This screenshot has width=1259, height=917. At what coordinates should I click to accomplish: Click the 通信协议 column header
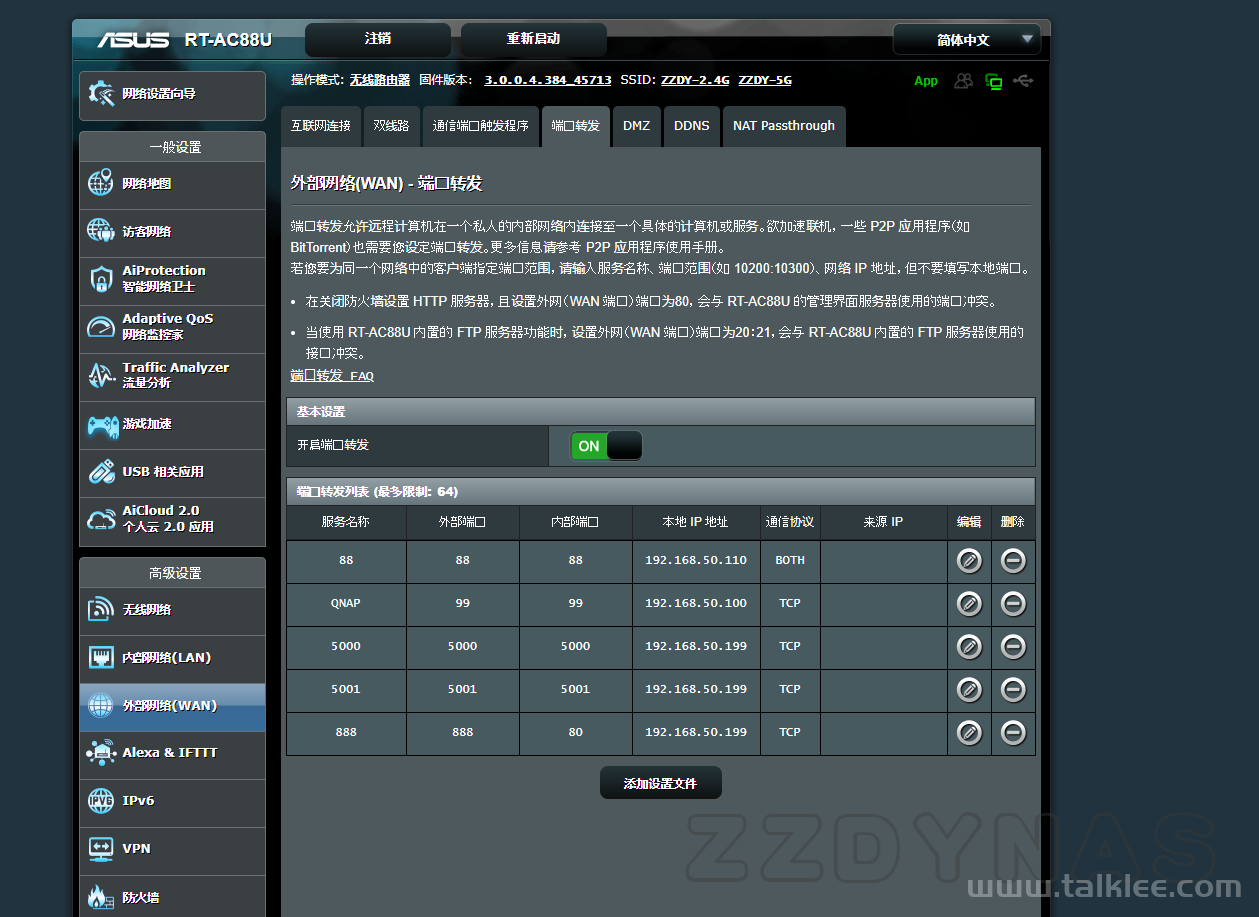(790, 522)
